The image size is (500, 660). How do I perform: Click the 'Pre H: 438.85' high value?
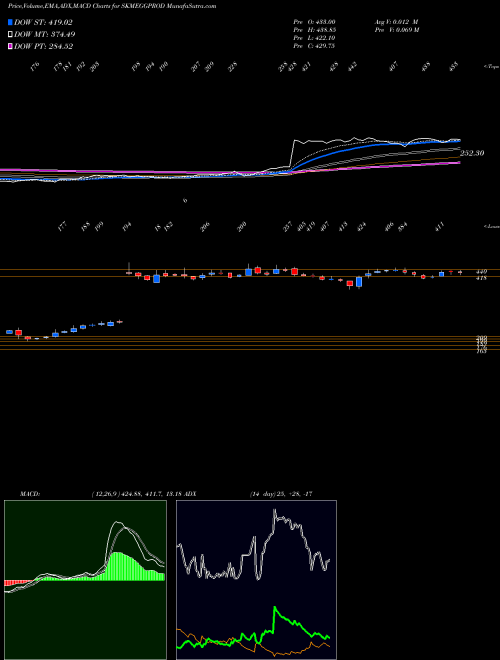pos(314,30)
